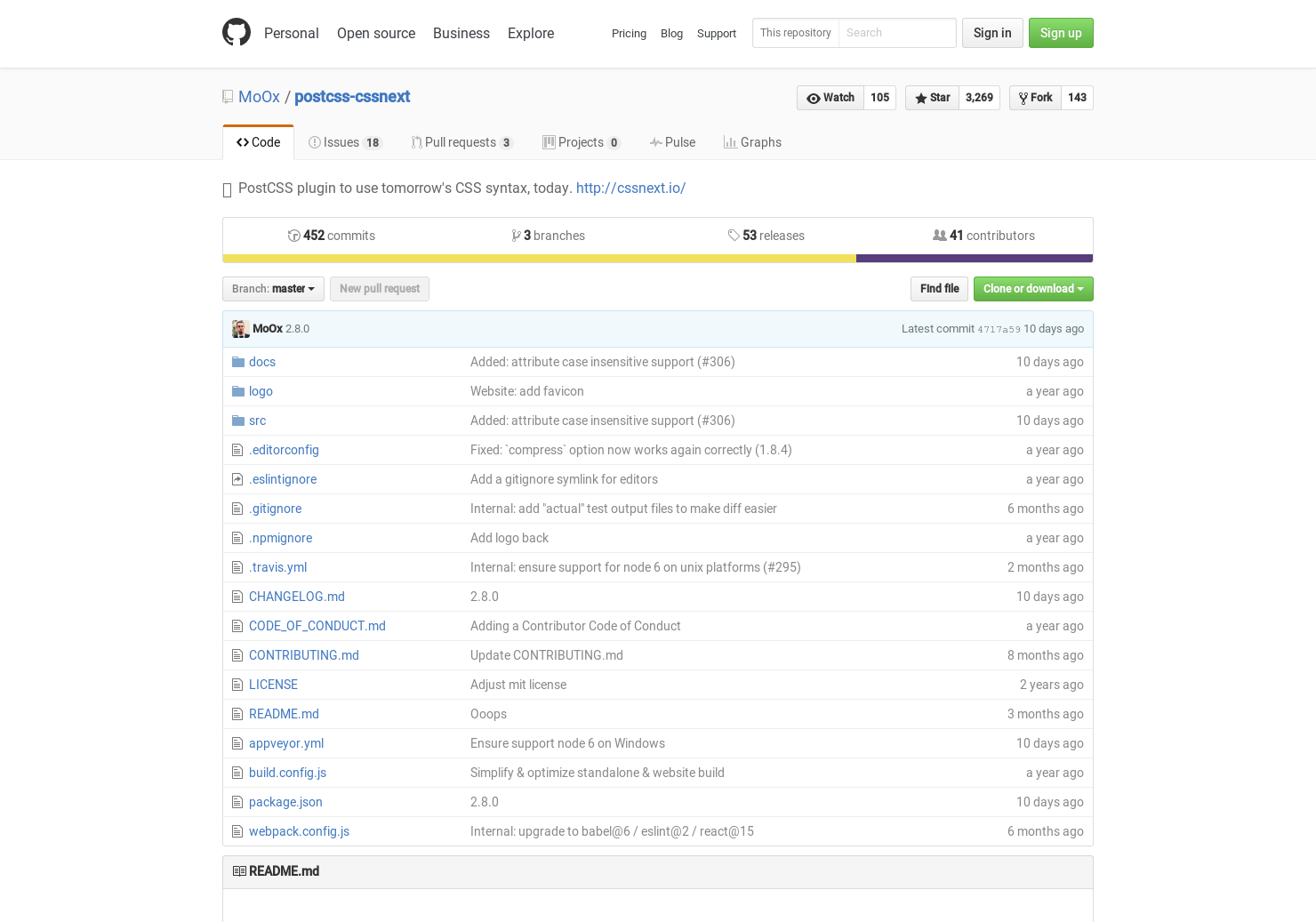Open the http://cssnext.io/ link
This screenshot has width=1316, height=922.
630,188
